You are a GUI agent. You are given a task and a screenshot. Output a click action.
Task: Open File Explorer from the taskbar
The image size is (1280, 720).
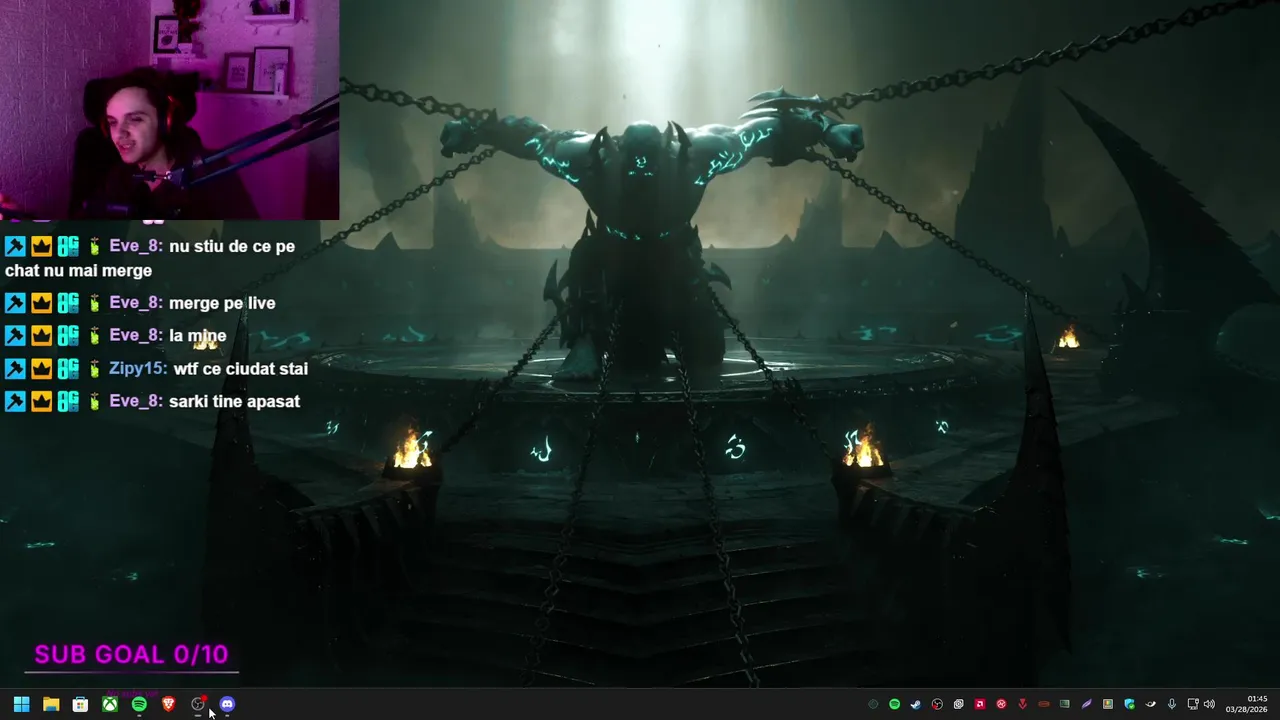click(x=51, y=704)
